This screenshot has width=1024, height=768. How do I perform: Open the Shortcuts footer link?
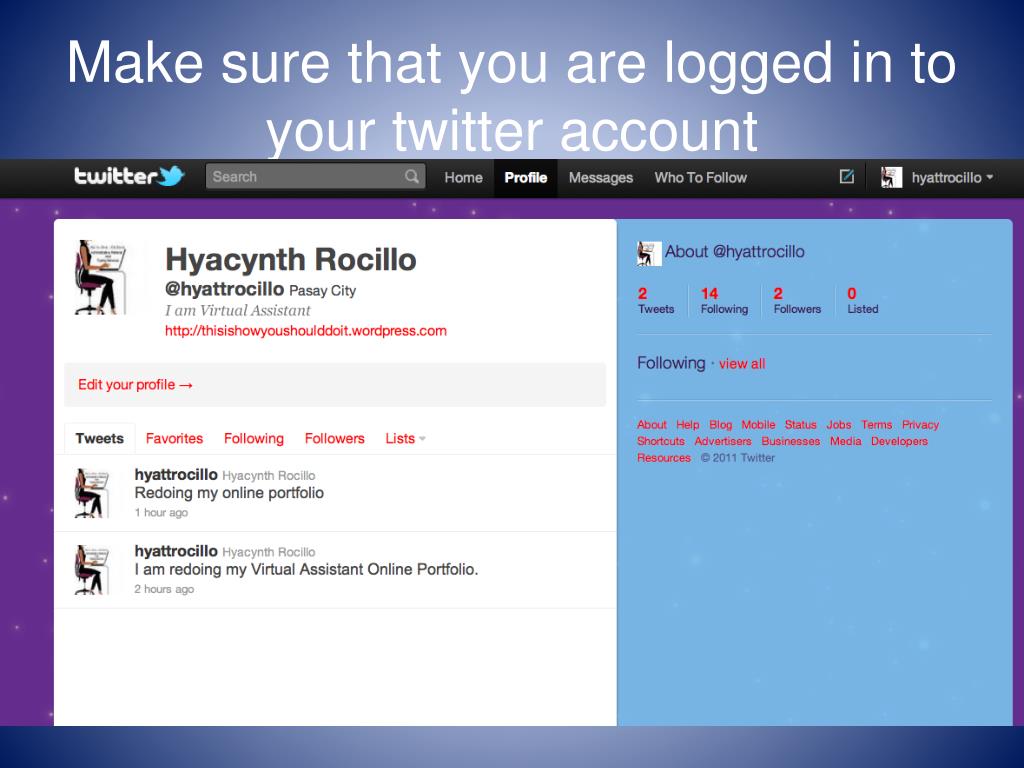[661, 441]
